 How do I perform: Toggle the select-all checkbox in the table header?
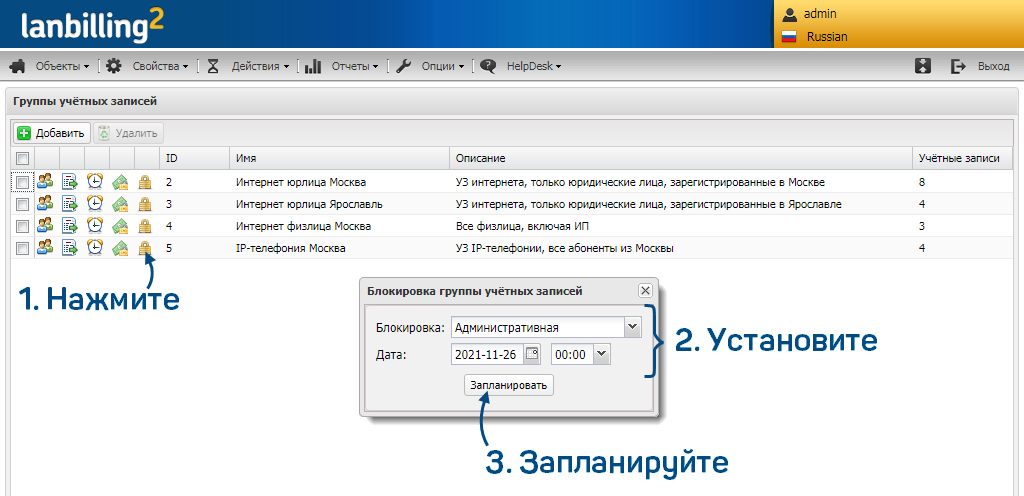22,158
